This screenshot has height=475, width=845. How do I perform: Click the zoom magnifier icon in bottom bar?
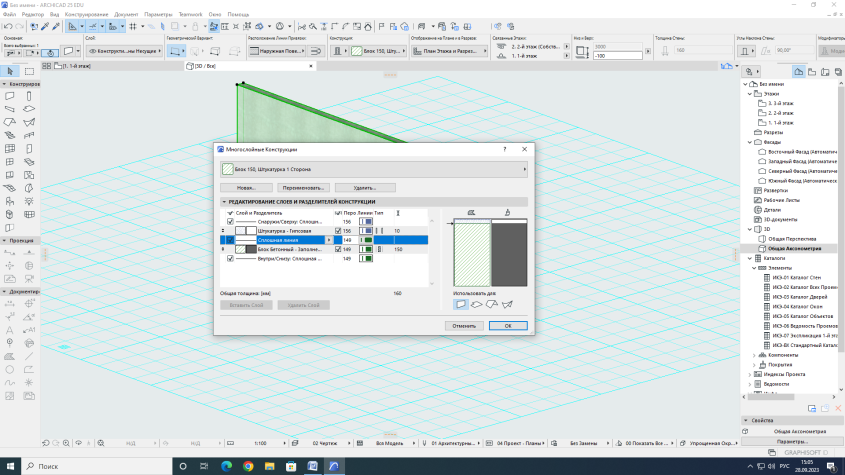(66, 443)
